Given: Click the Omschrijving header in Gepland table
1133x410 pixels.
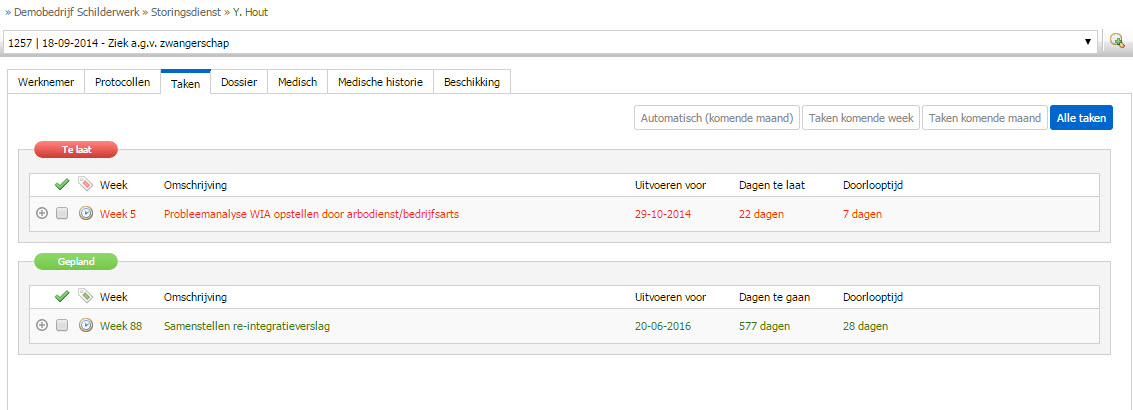Looking at the screenshot, I should [195, 296].
